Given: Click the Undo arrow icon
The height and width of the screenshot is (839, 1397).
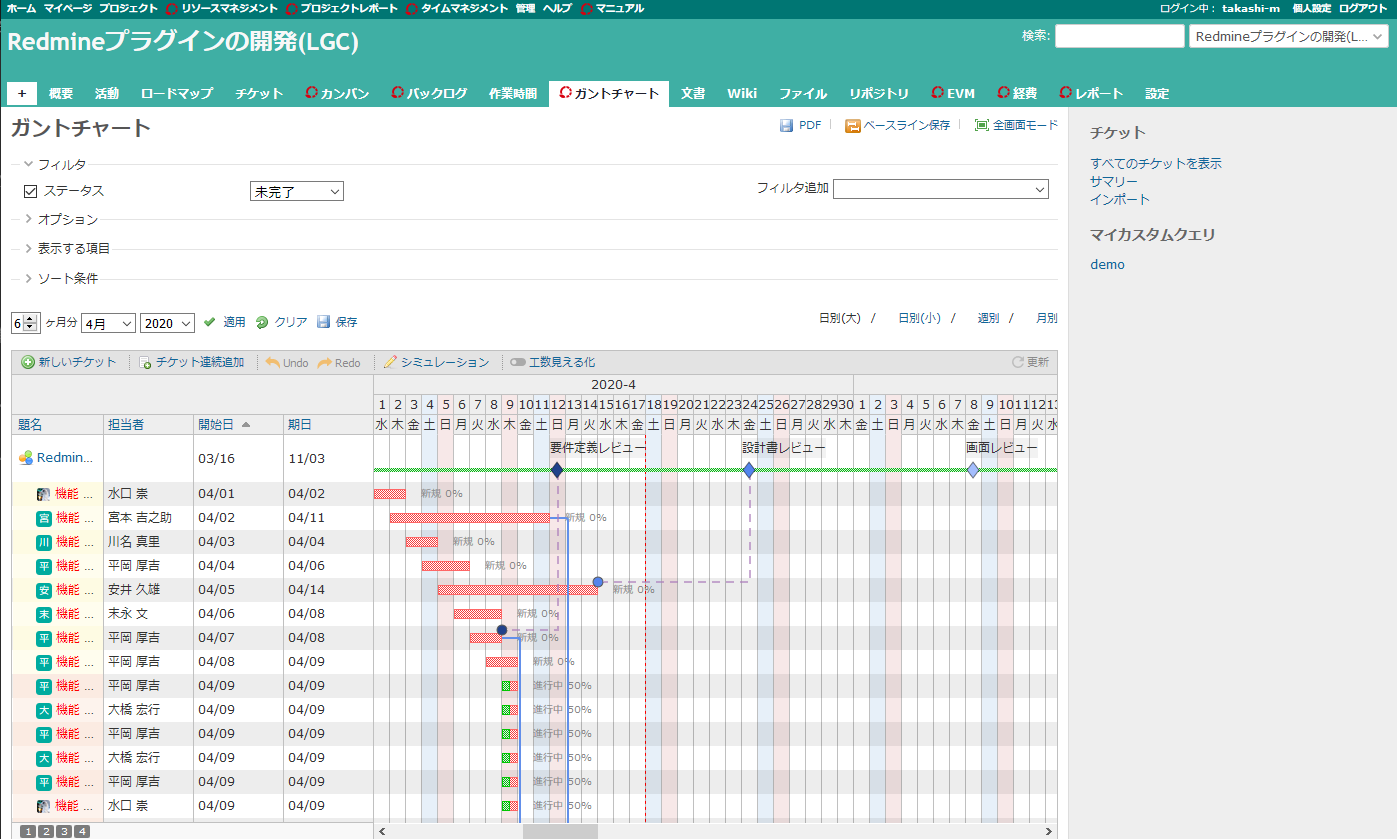Looking at the screenshot, I should point(272,362).
